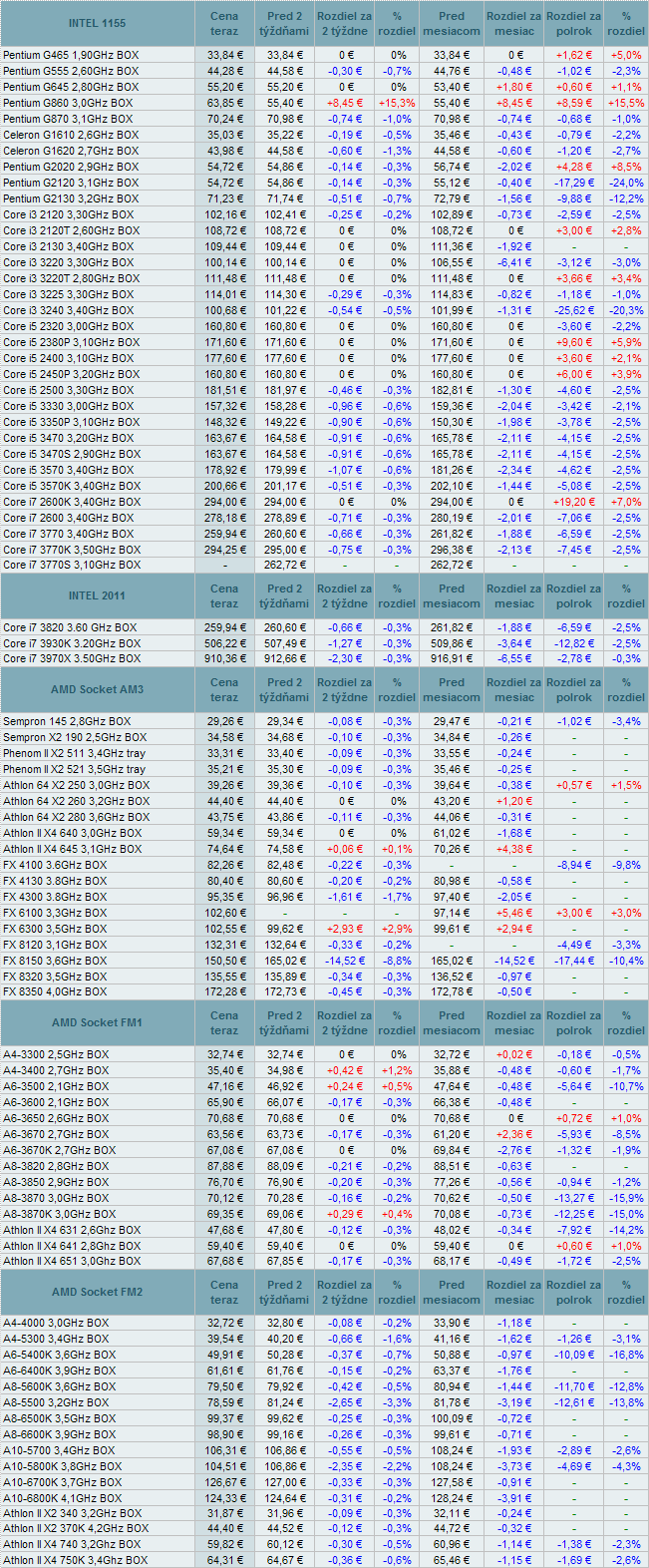Viewport: 649px width, 1568px height.
Task: Select "A8-5600K 3,6GHz BOX" row name
Action: tap(60, 1386)
